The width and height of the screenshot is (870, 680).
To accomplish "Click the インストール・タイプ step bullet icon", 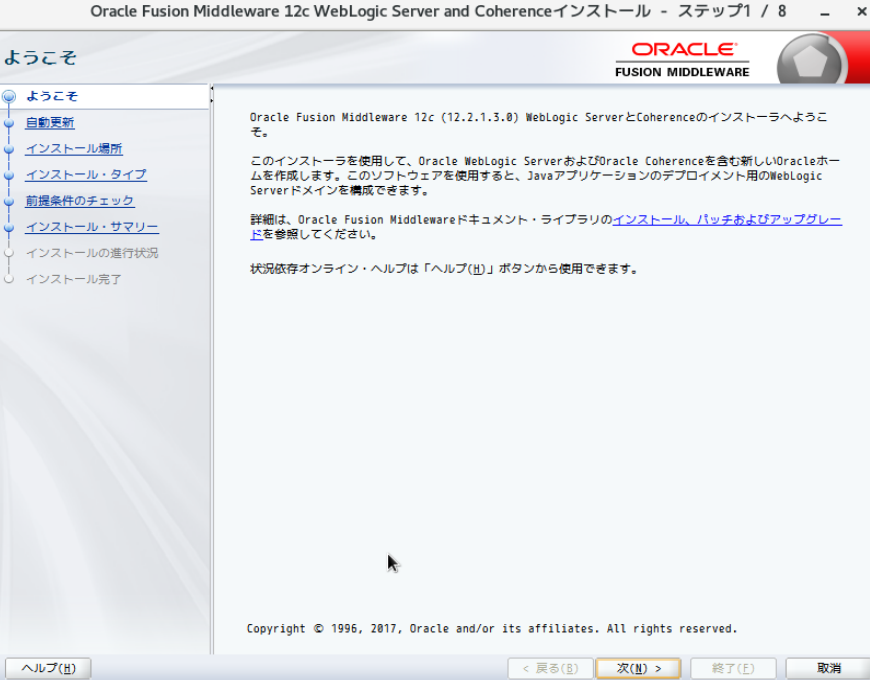I will pyautogui.click(x=9, y=175).
